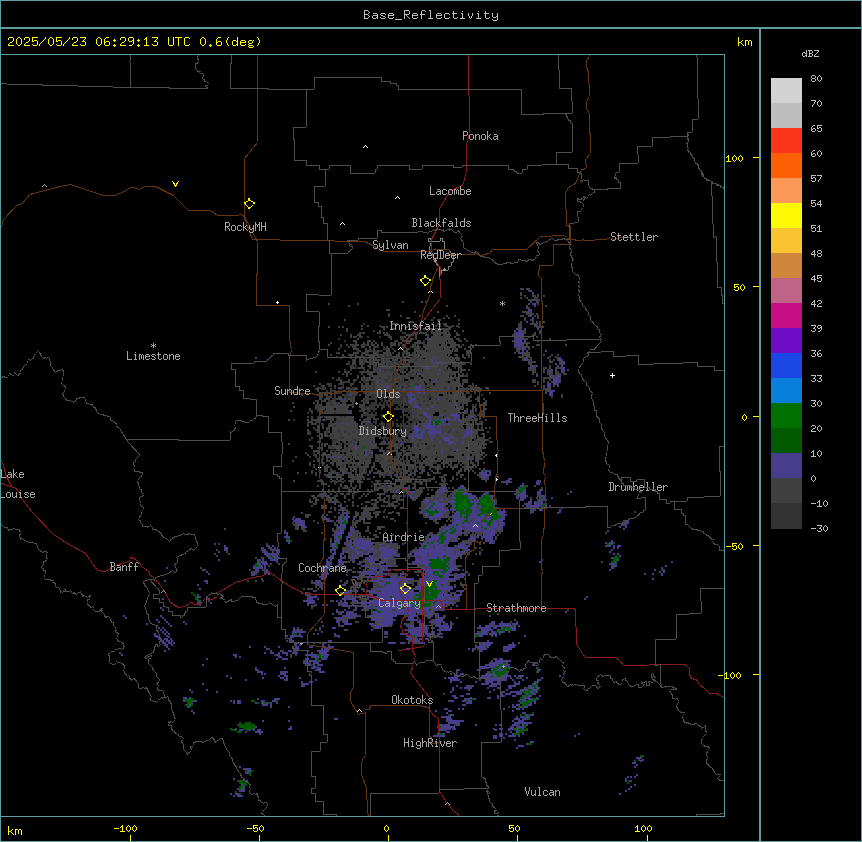862x842 pixels.
Task: Click the legend value 45
Action: pos(816,279)
